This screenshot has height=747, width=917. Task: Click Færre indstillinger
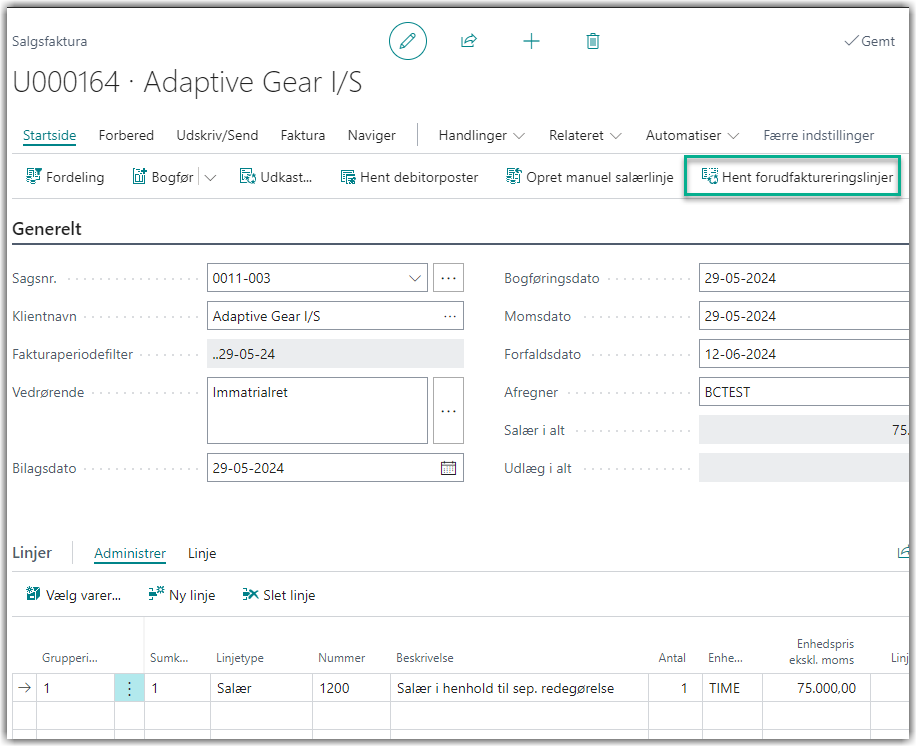tap(819, 135)
